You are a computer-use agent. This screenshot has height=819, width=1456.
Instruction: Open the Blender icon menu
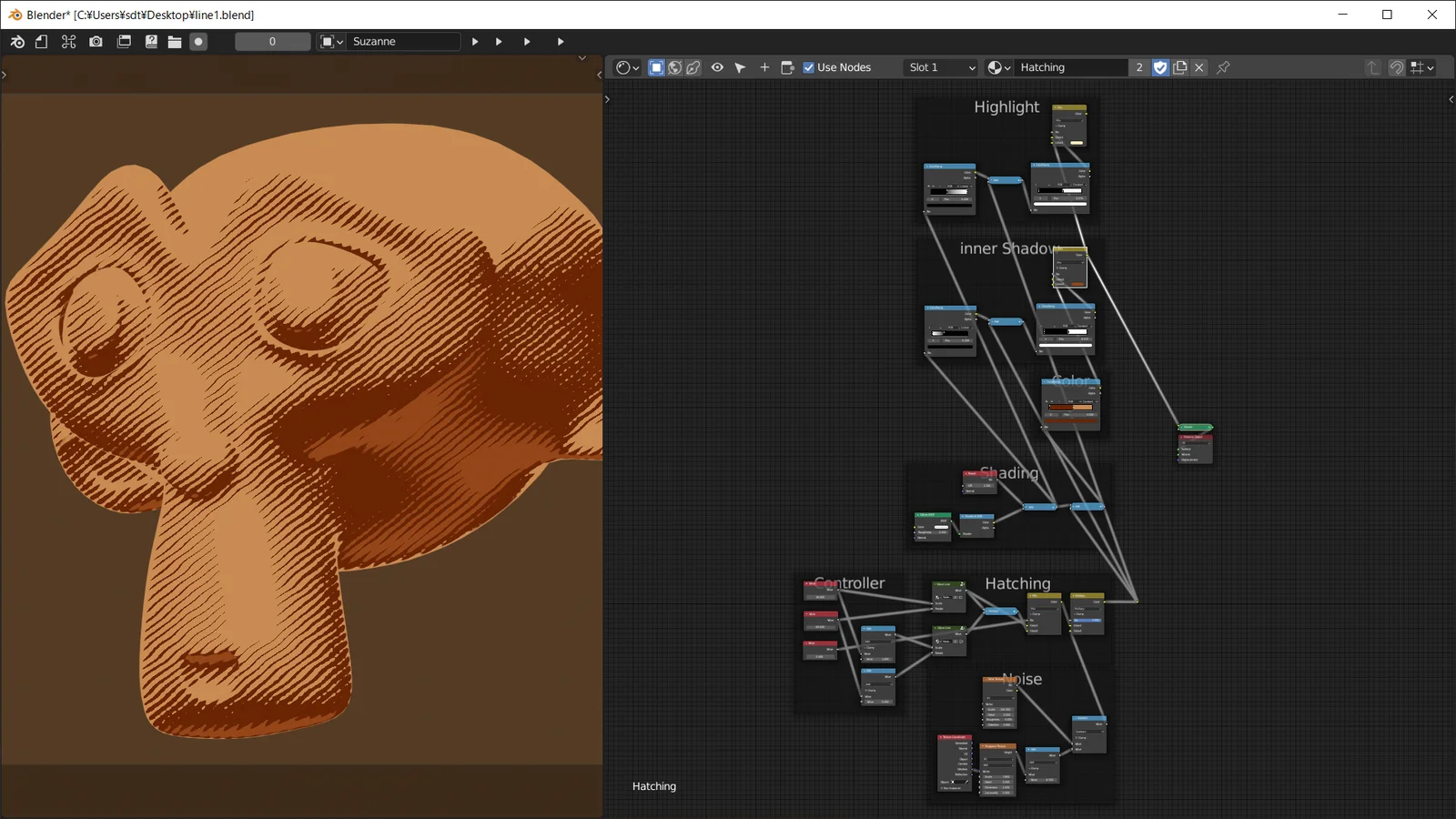(16, 41)
